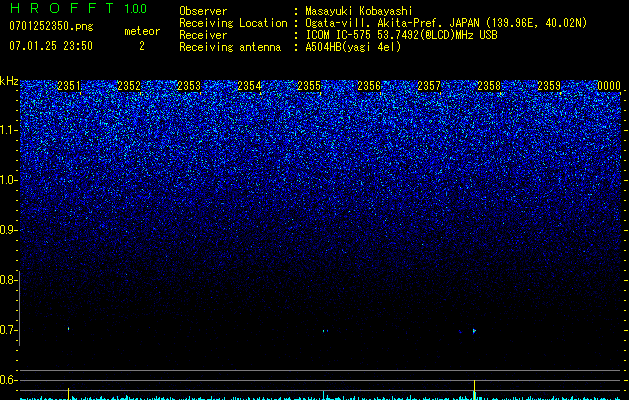Image resolution: width=629 pixels, height=400 pixels.
Task: Click the 0.8 kHz axis label
Action: click(x=6, y=280)
